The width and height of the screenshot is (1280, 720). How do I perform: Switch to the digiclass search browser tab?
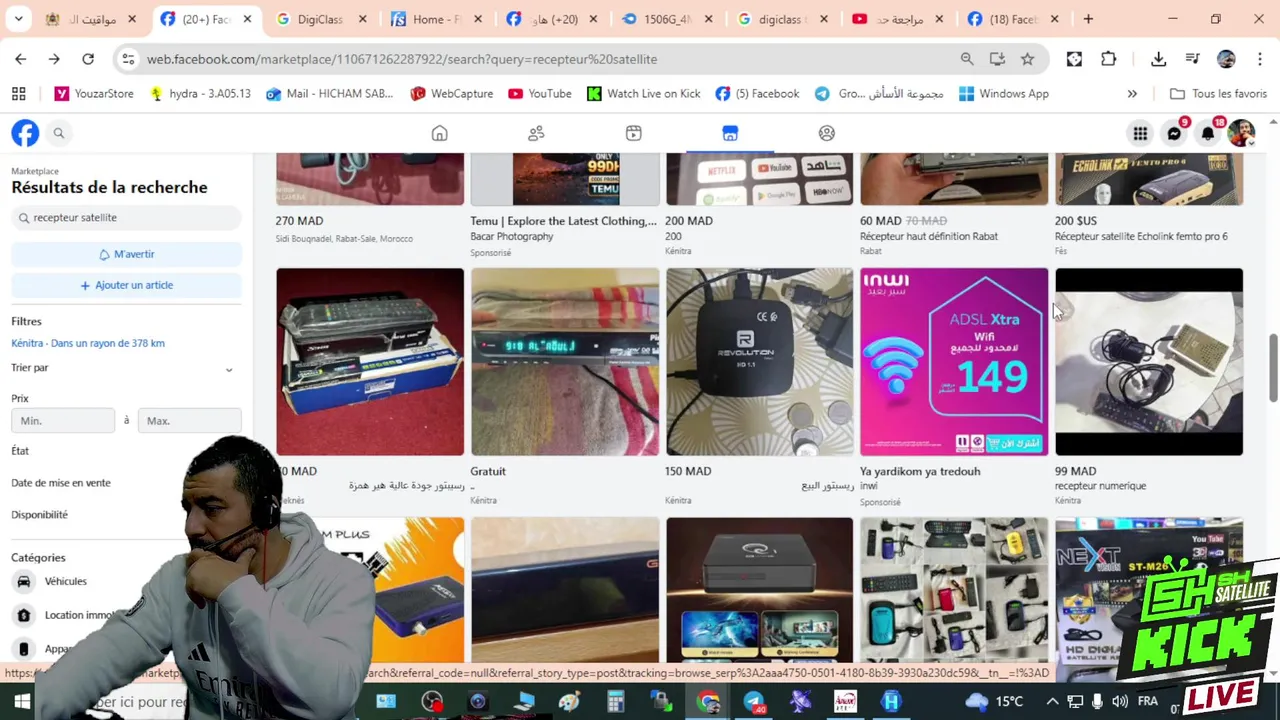pos(784,19)
